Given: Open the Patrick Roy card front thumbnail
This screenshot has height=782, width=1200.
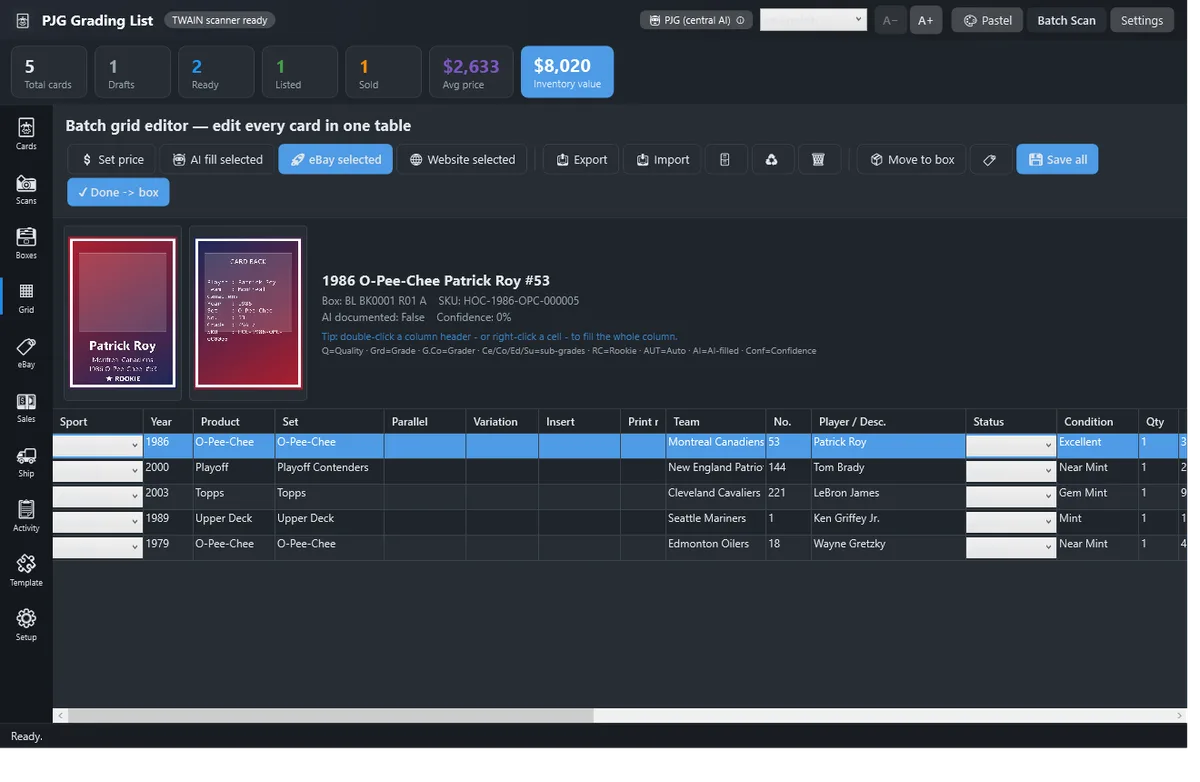Looking at the screenshot, I should point(123,313).
